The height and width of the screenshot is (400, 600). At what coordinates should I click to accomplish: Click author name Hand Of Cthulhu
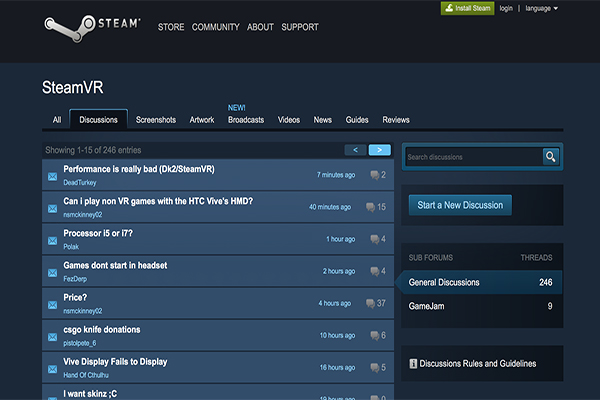coord(86,375)
